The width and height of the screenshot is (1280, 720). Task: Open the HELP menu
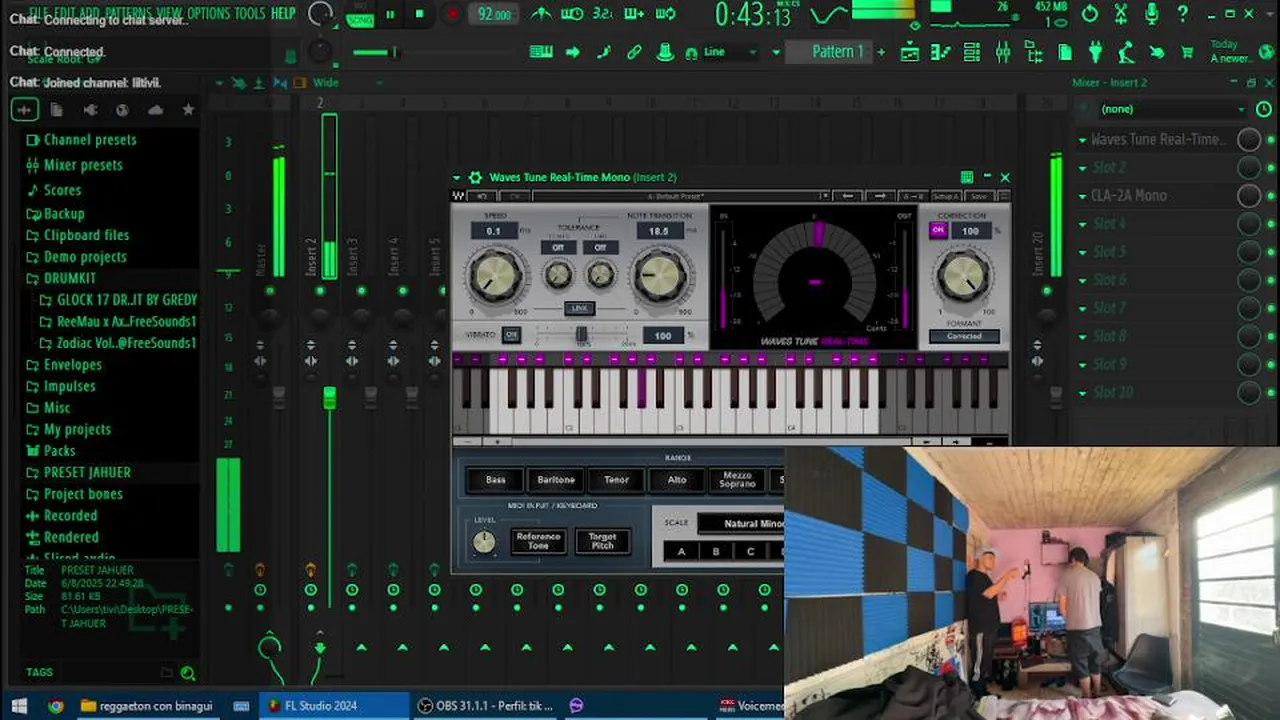(x=283, y=13)
